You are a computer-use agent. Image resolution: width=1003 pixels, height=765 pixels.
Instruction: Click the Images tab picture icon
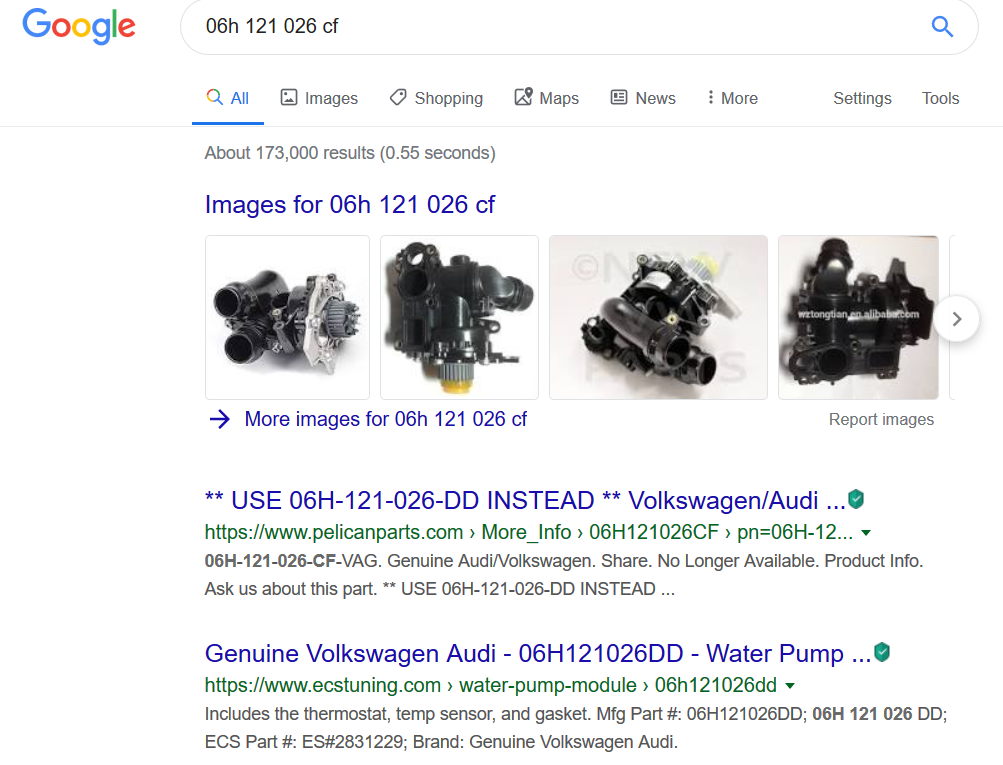click(289, 97)
